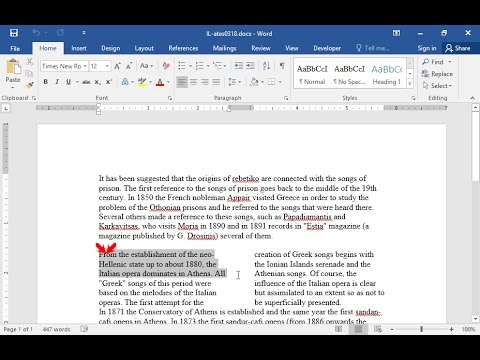Viewport: 480px width, 360px height.
Task: Click the Tell me search box
Action: point(373,48)
